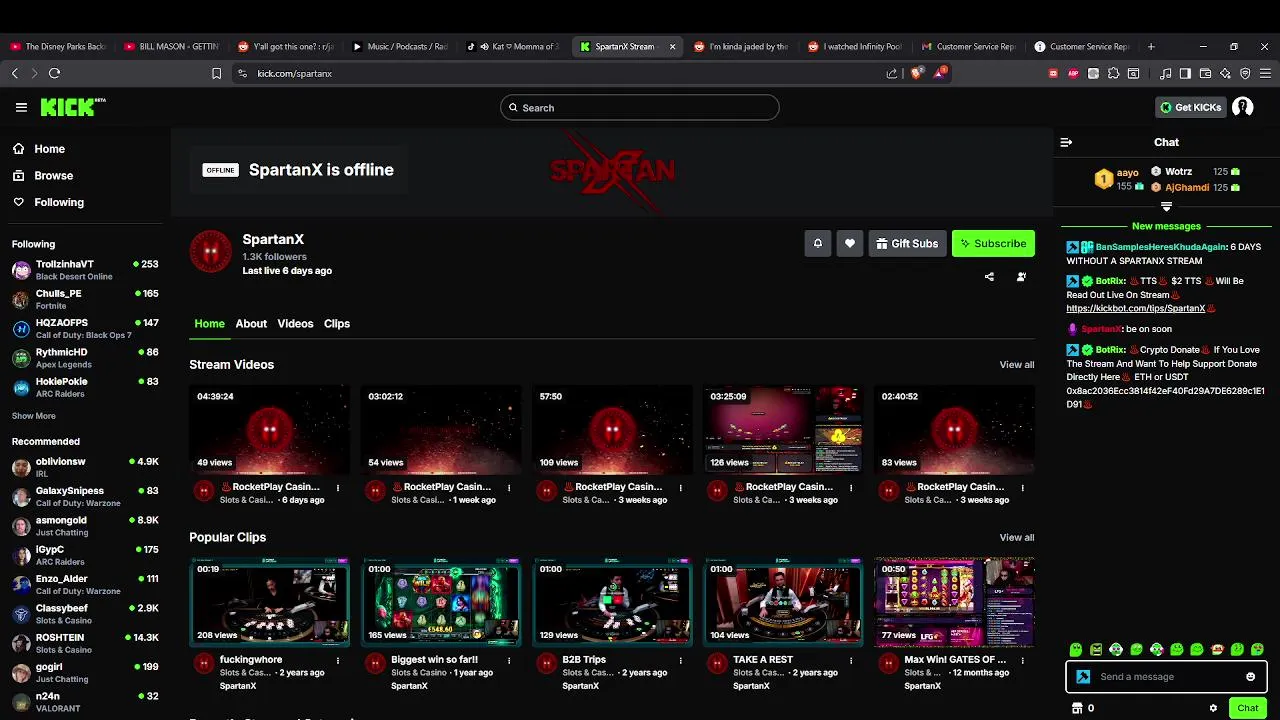This screenshot has width=1280, height=720.
Task: Switch to the Videos tab
Action: pyautogui.click(x=295, y=323)
